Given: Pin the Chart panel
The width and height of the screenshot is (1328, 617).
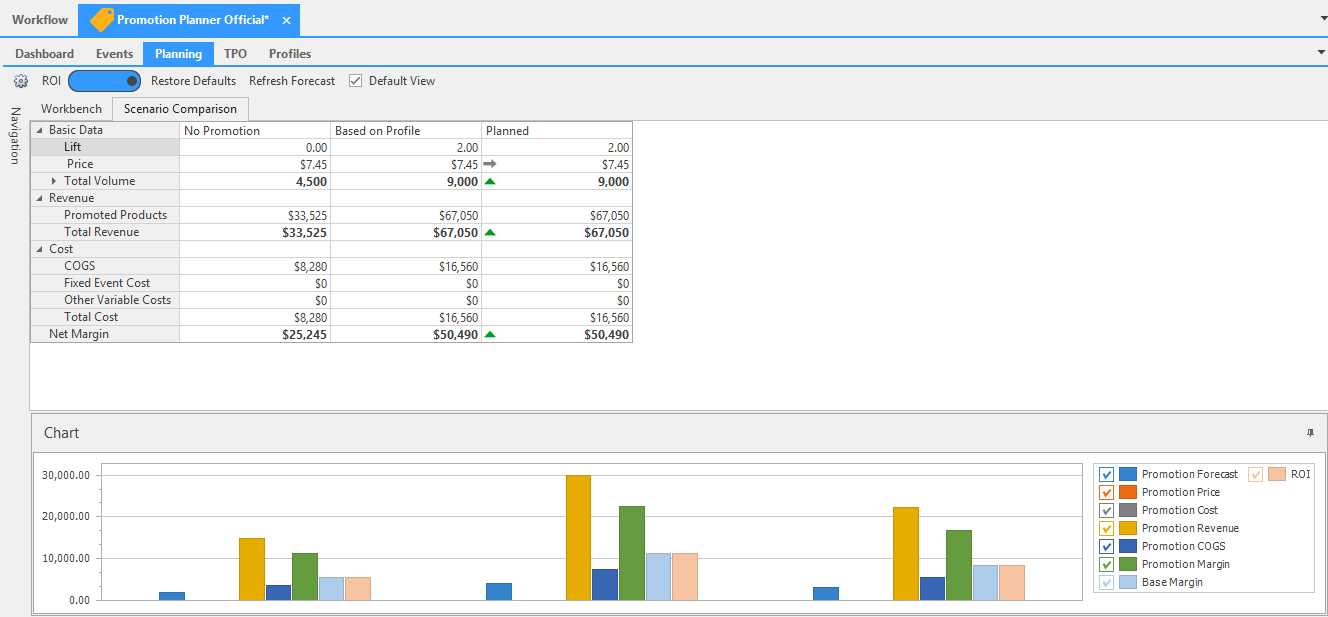Looking at the screenshot, I should 1310,433.
